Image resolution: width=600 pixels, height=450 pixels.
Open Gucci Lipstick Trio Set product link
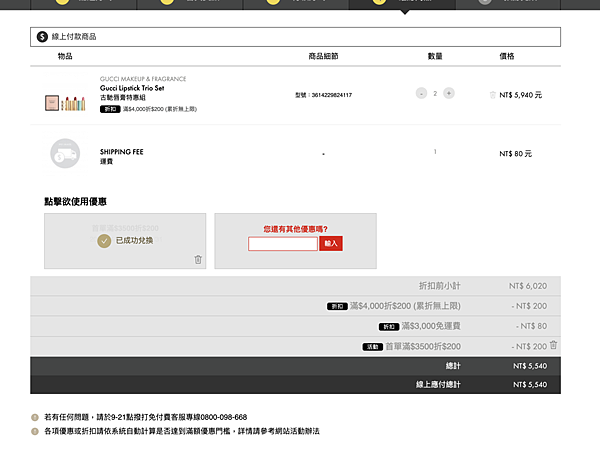(x=132, y=88)
